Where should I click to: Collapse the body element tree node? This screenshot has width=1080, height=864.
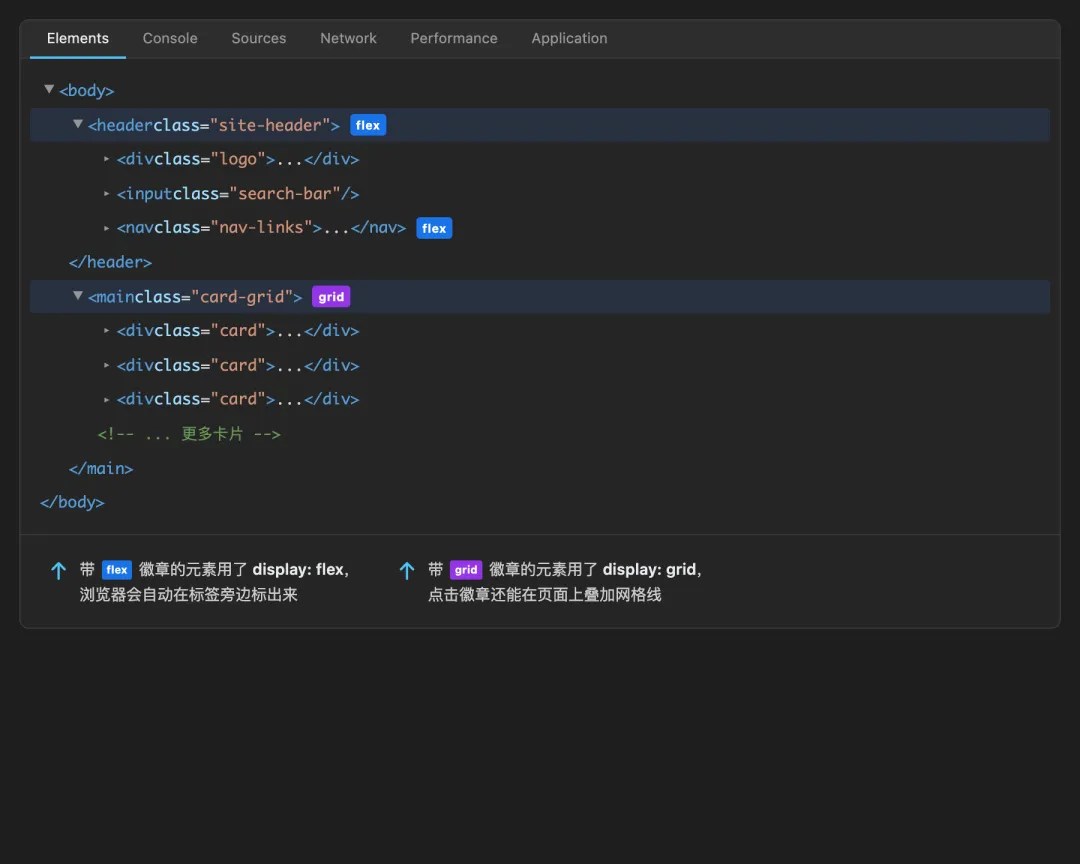(x=49, y=90)
